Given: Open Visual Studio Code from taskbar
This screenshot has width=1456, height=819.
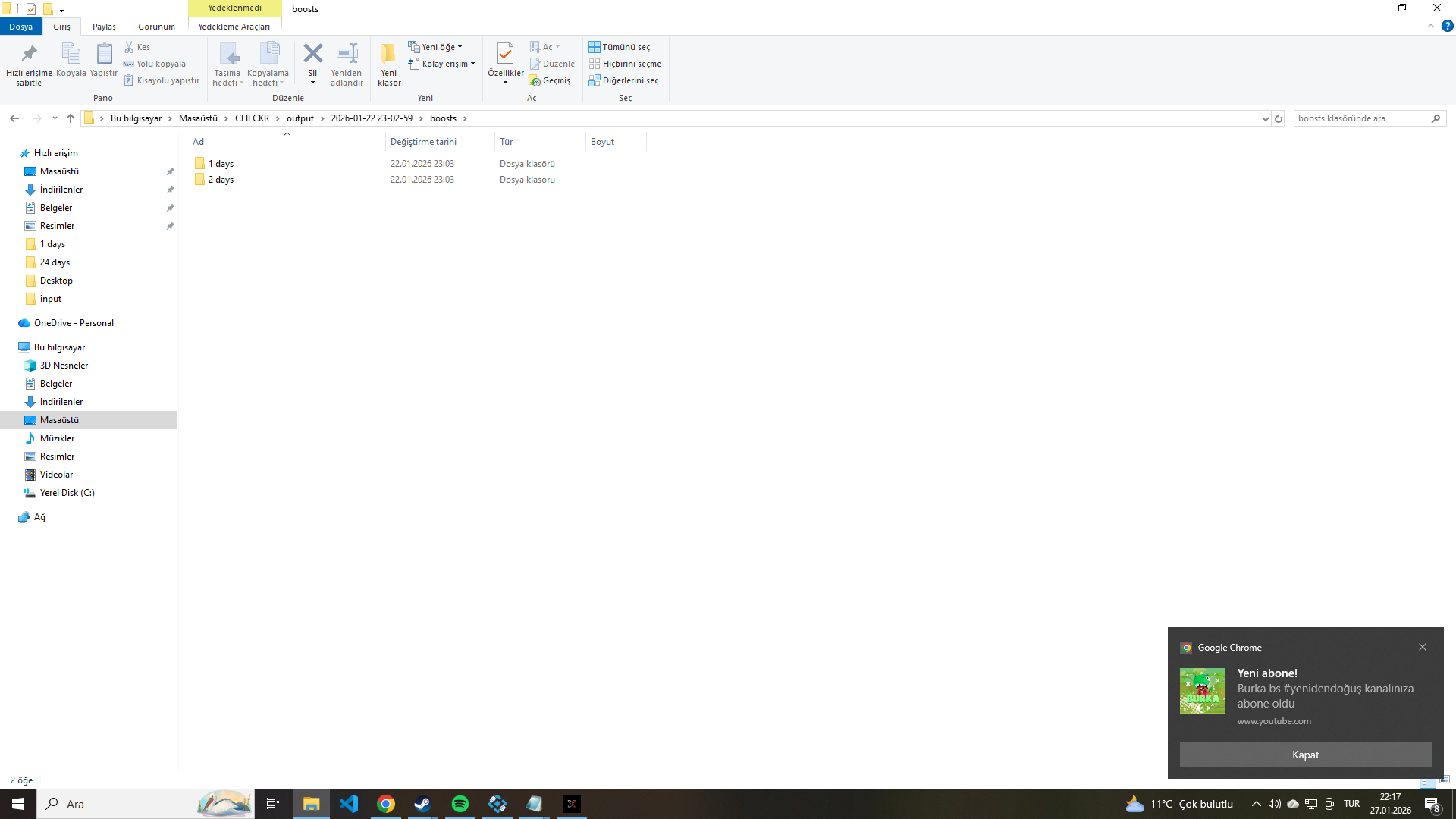Looking at the screenshot, I should 349,804.
